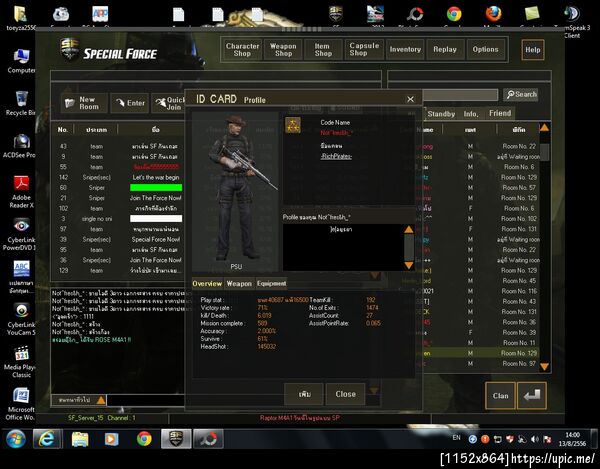Click the soldier character thumbnail
The width and height of the screenshot is (600, 469).
click(x=236, y=191)
